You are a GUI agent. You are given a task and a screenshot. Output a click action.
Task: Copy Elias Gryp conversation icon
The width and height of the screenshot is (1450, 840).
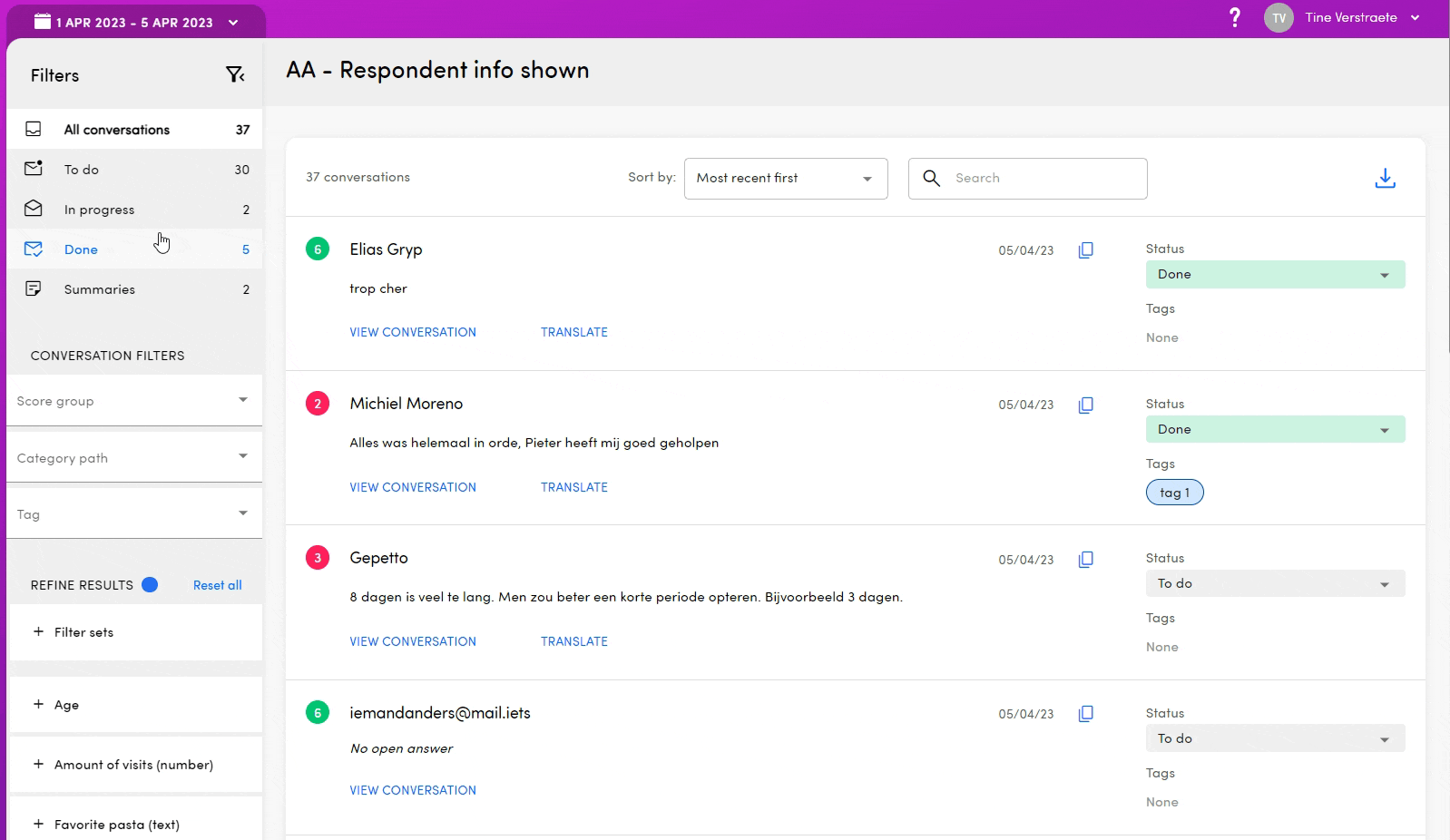1085,250
